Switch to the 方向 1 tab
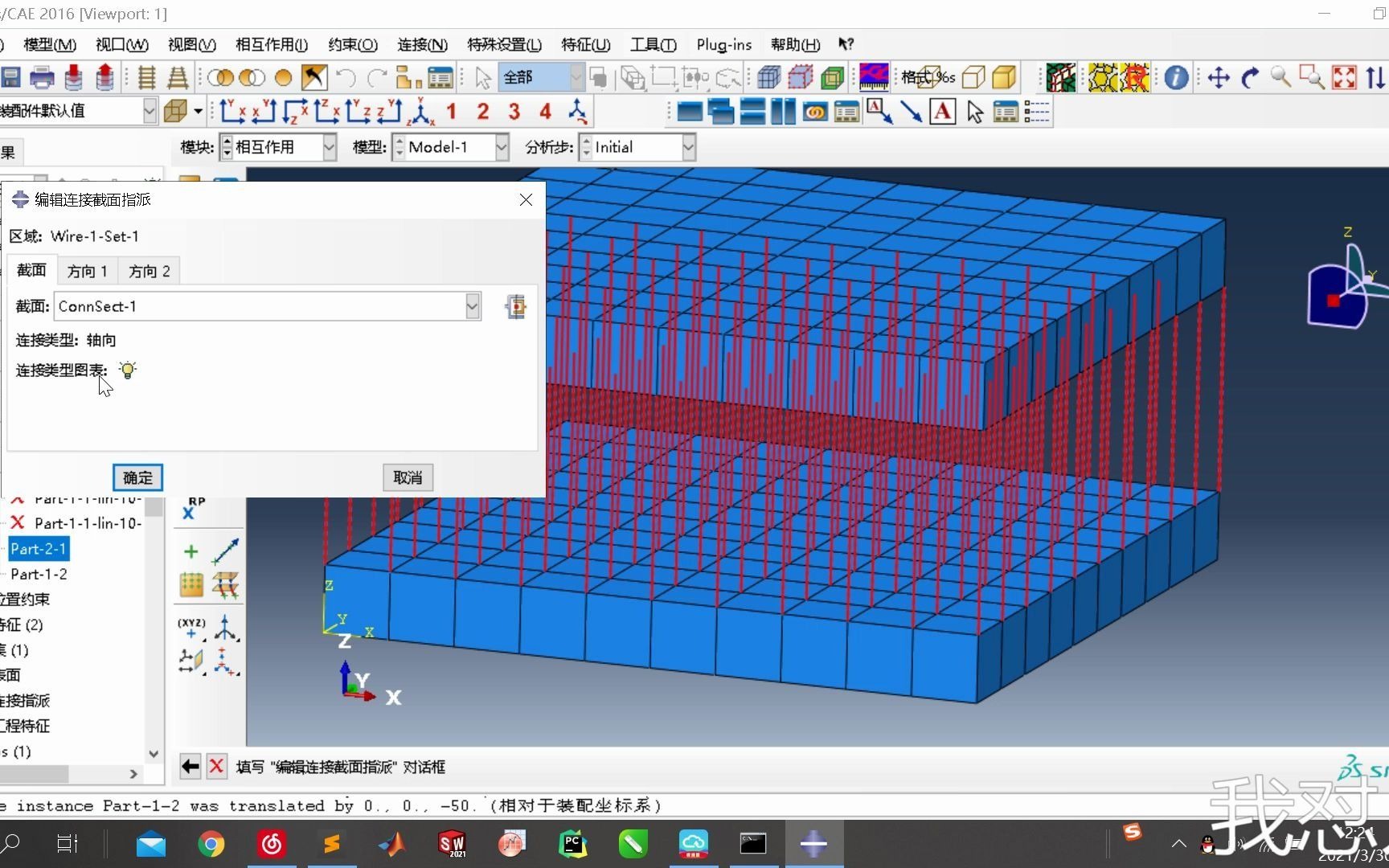Image resolution: width=1389 pixels, height=868 pixels. [88, 271]
